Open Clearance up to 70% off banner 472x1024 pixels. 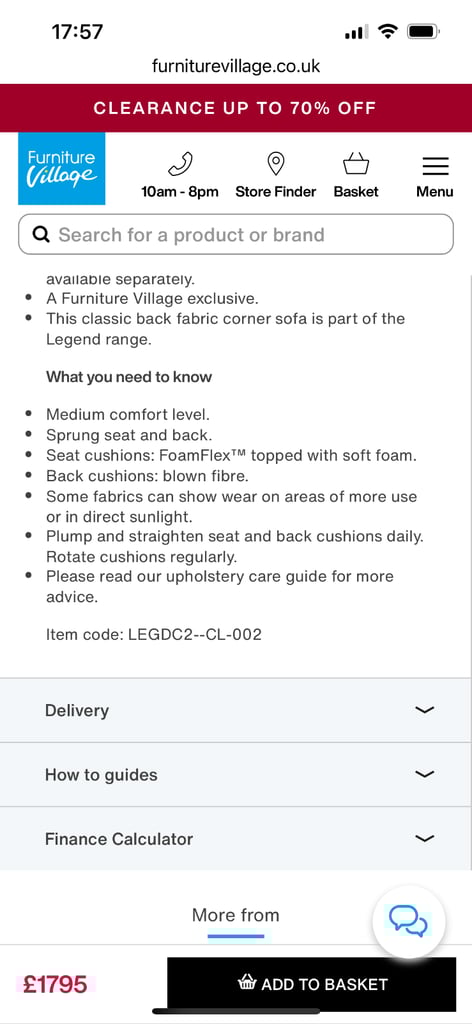(x=236, y=108)
